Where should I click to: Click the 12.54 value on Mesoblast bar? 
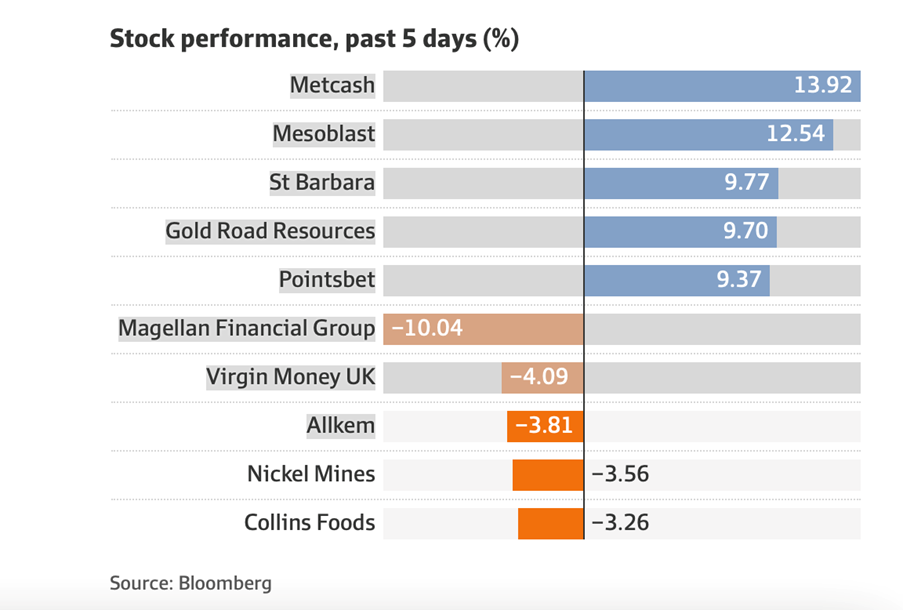click(x=795, y=134)
